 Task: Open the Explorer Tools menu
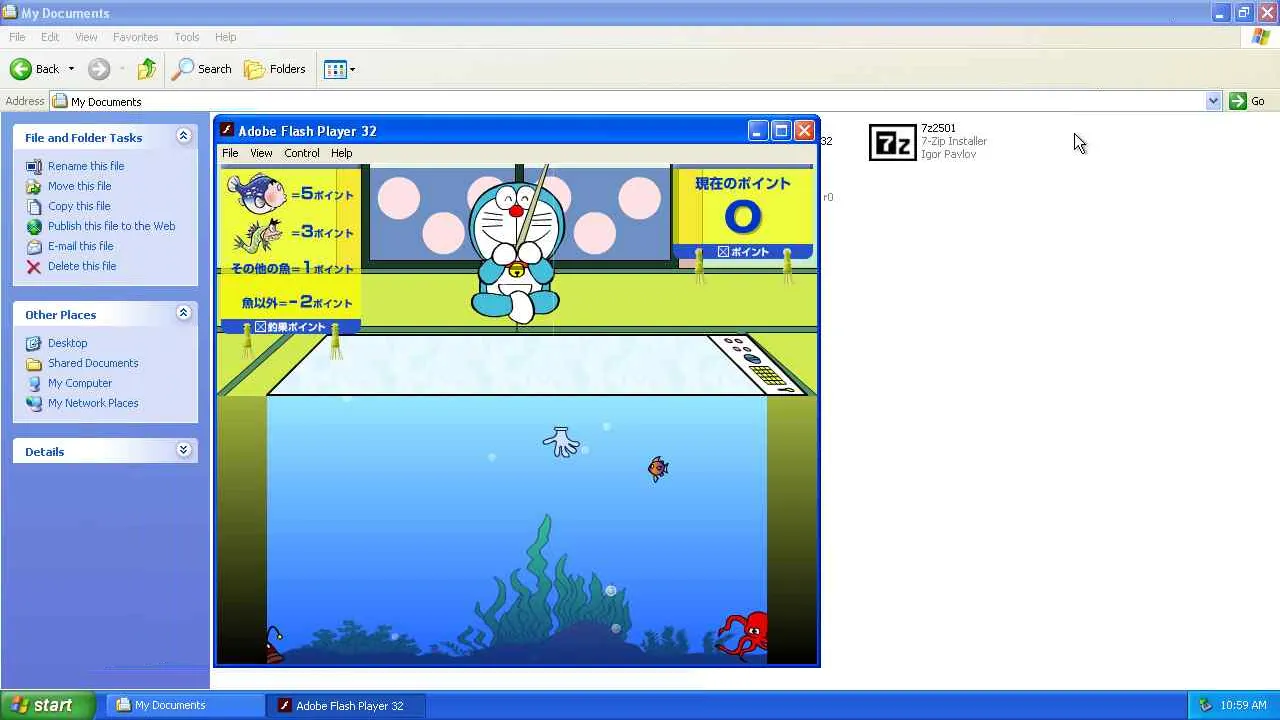(187, 37)
